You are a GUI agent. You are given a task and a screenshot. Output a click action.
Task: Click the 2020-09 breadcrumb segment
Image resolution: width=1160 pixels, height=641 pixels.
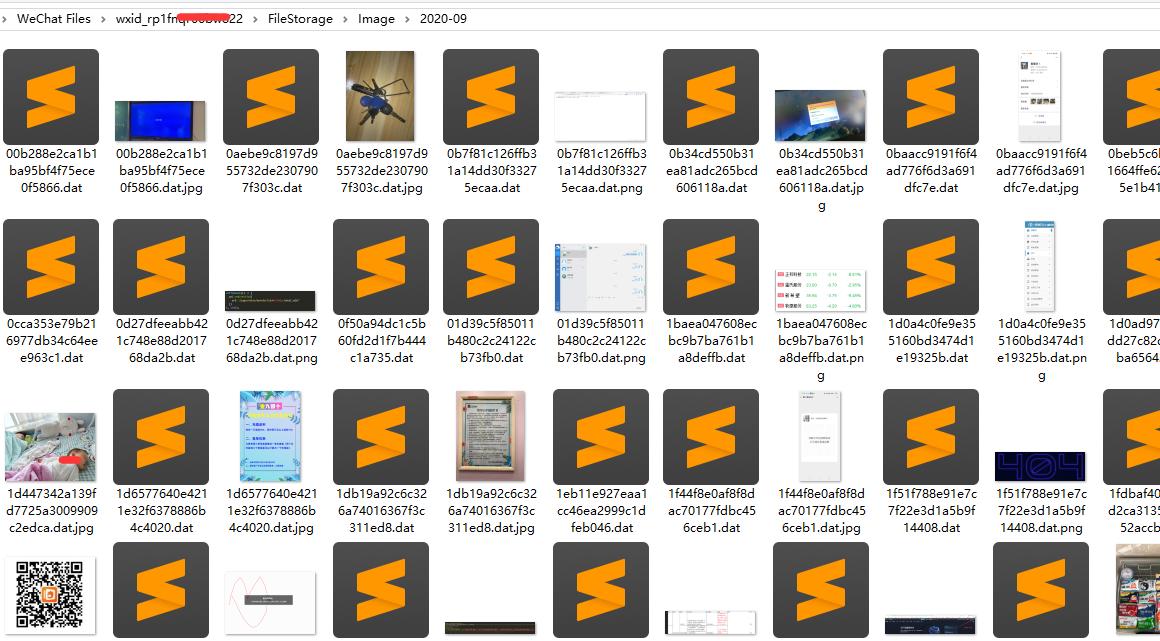[443, 19]
